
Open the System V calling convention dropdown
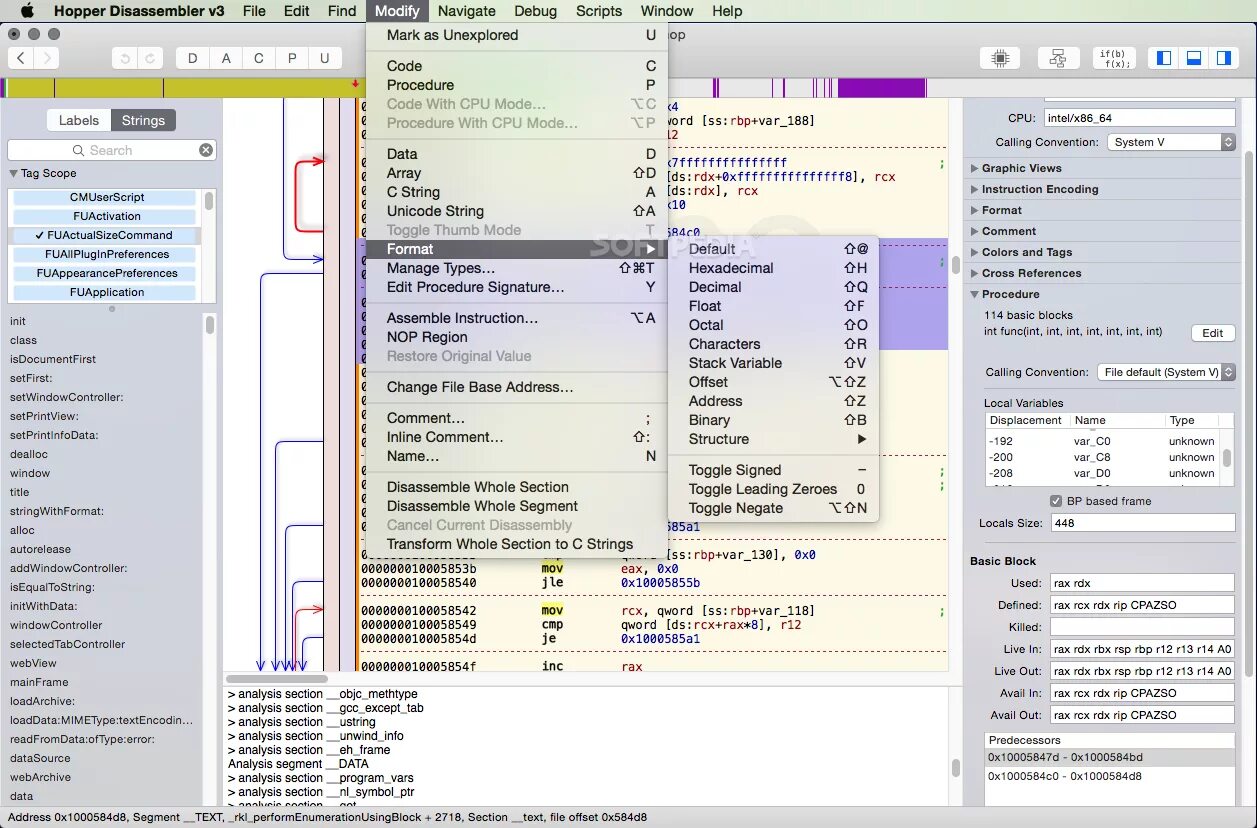tap(1171, 142)
